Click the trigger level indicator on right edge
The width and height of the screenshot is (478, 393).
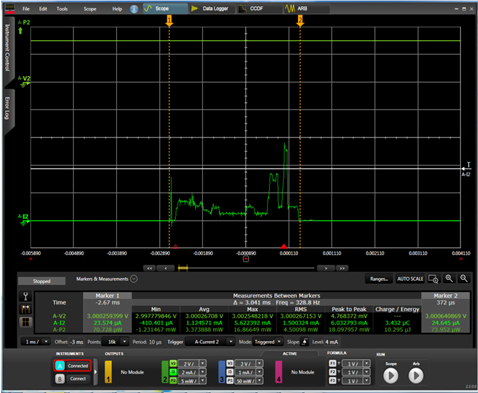(x=466, y=169)
